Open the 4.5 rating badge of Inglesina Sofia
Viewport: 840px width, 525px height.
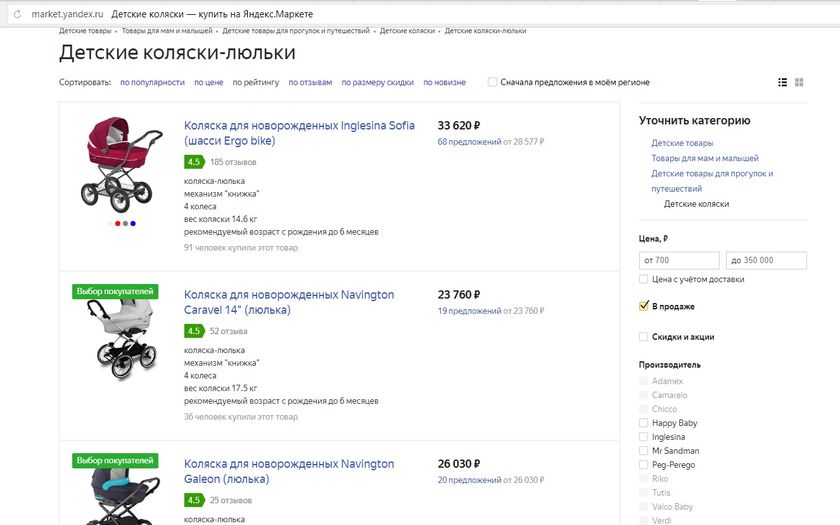[x=194, y=162]
